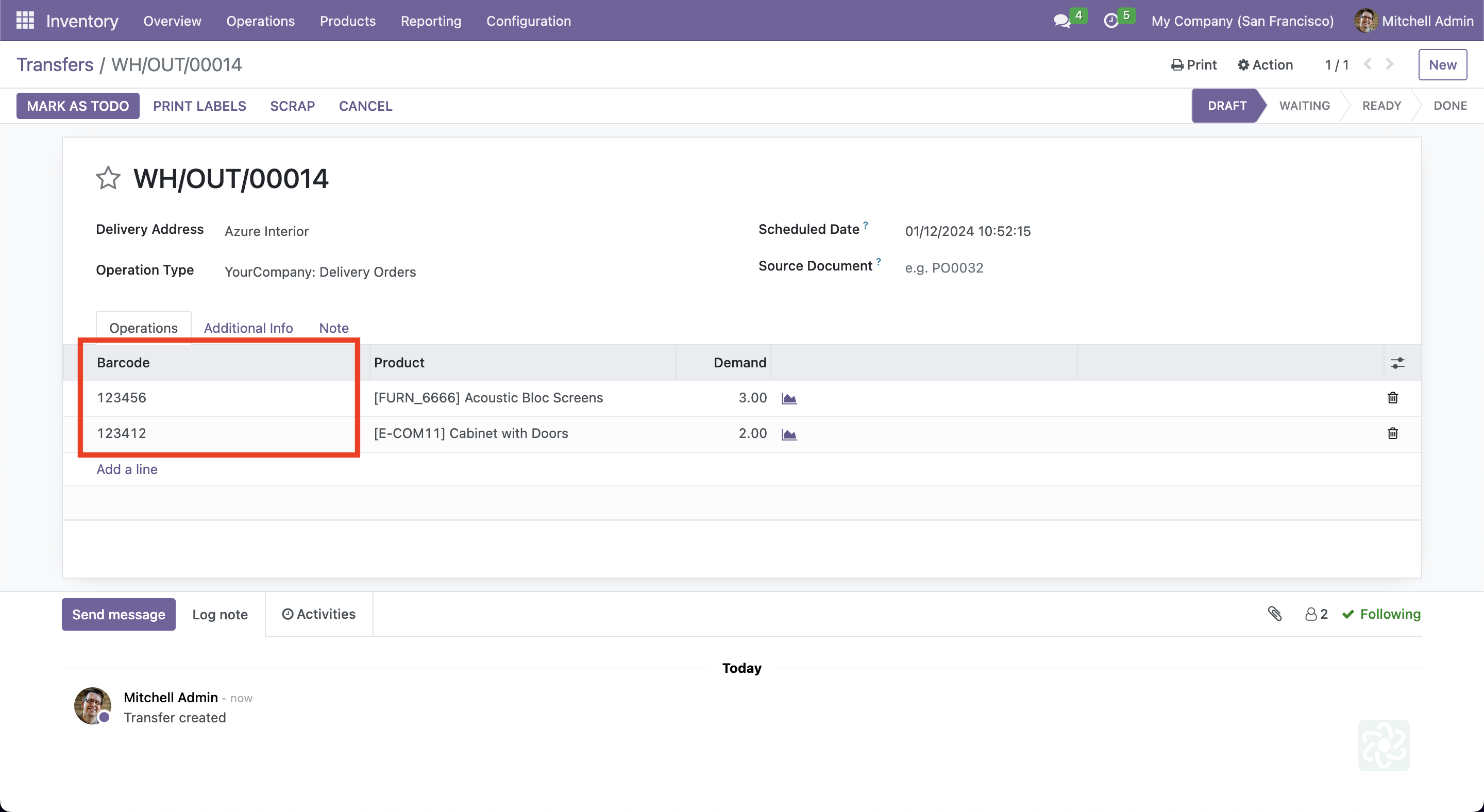Image resolution: width=1484 pixels, height=812 pixels.
Task: Open the Print dropdown
Action: click(1194, 65)
